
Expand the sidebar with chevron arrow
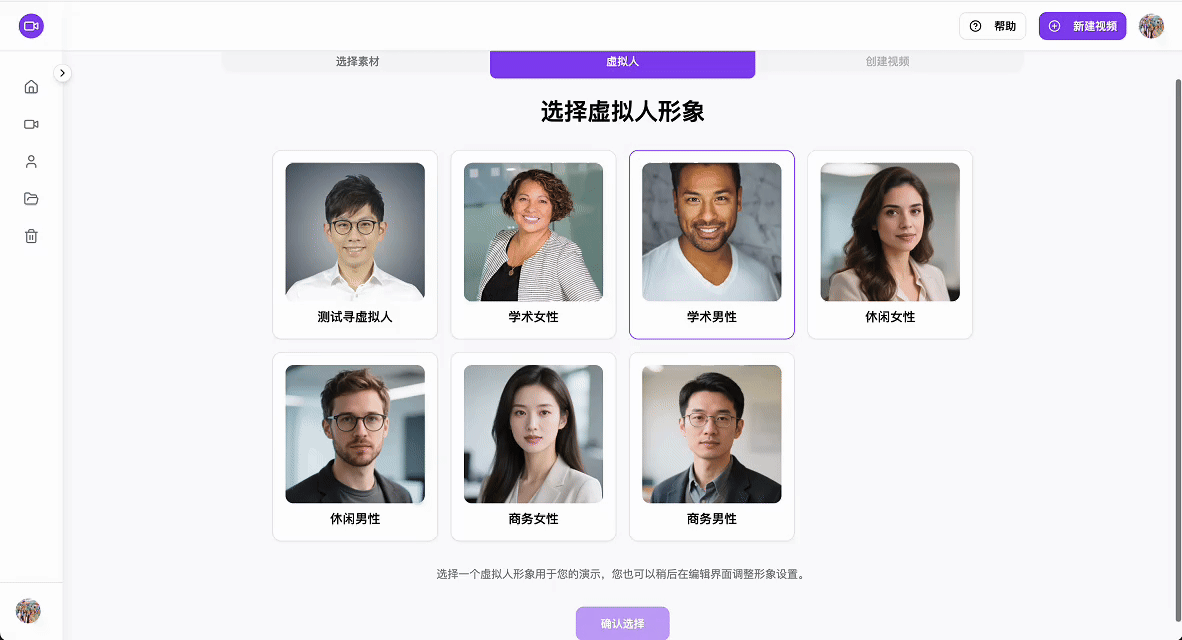(63, 73)
